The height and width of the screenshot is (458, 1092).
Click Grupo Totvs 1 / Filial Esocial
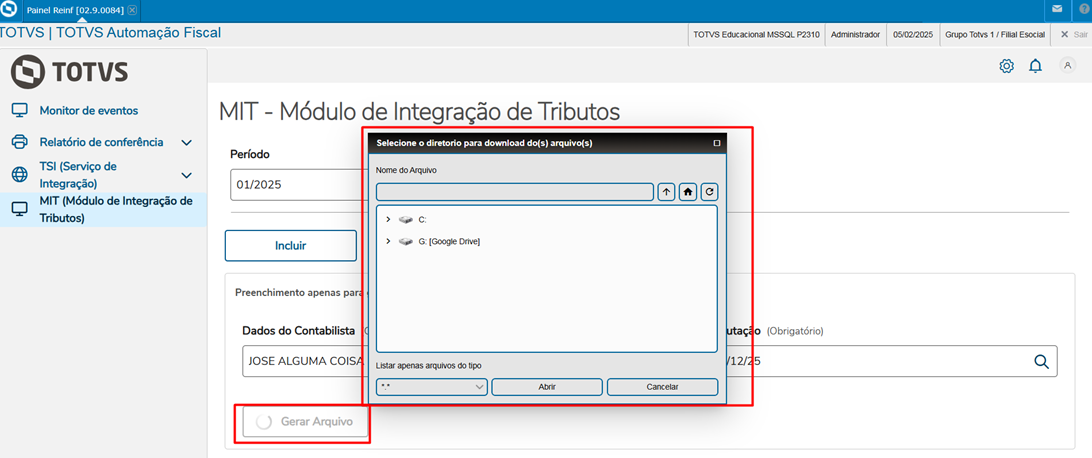pos(994,34)
